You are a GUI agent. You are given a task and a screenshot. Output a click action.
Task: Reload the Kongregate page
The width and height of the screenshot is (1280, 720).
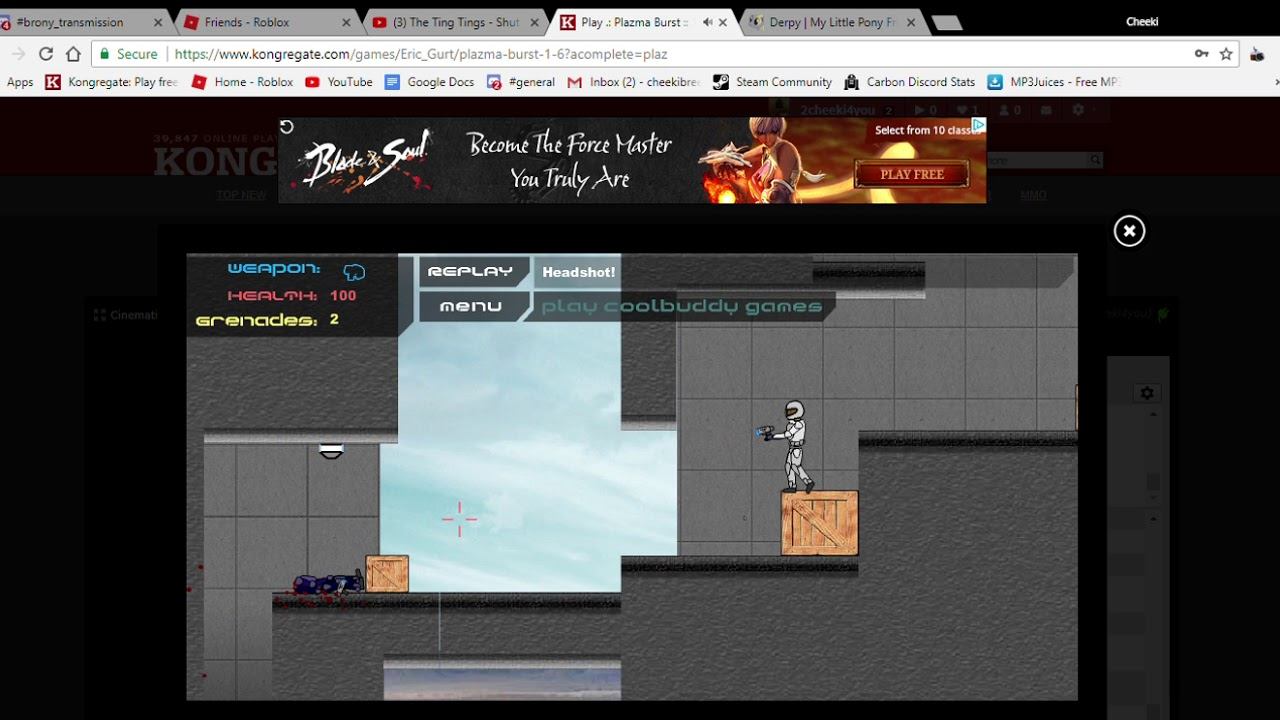click(x=46, y=54)
